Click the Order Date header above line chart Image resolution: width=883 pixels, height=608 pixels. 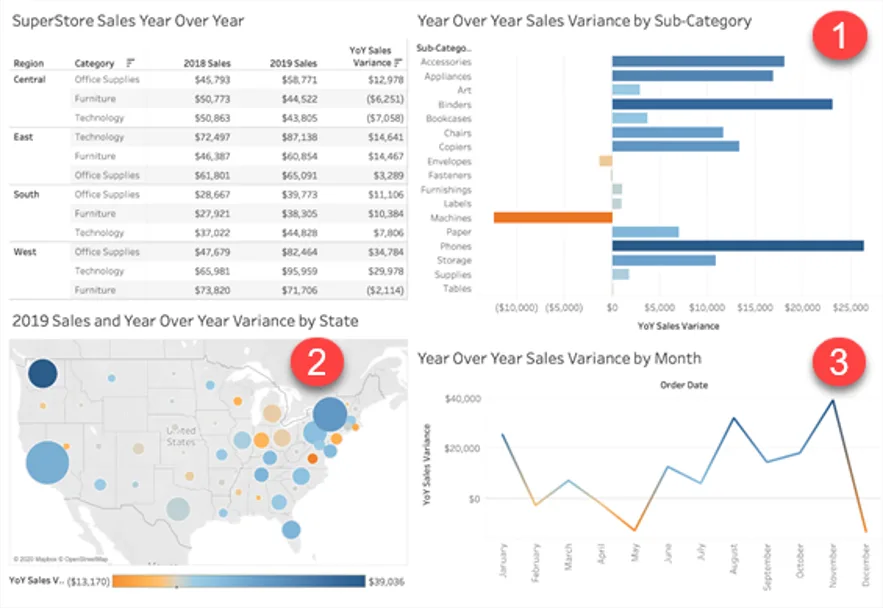coord(684,385)
